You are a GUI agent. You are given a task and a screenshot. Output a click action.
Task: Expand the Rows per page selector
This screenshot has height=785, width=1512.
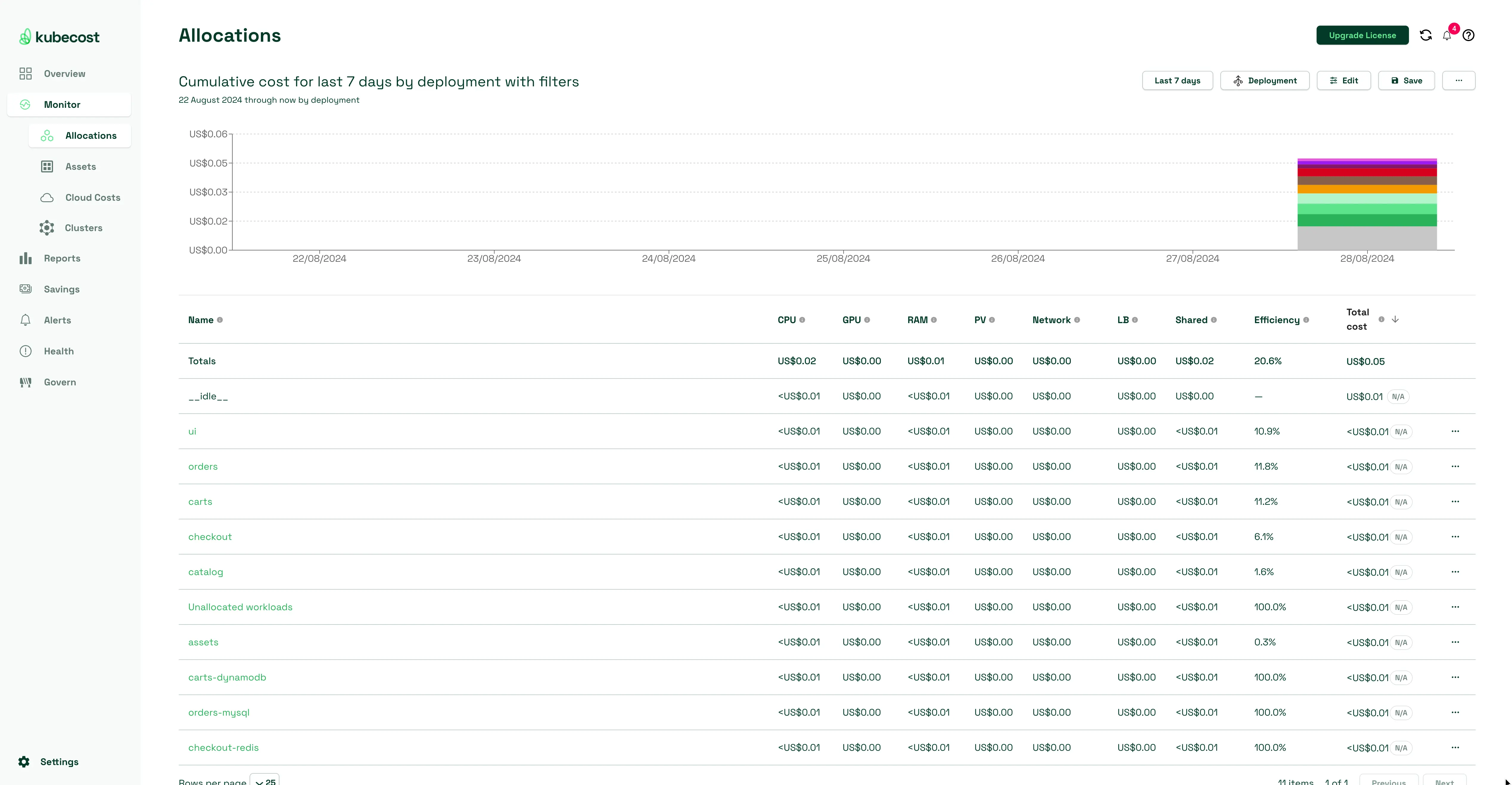pyautogui.click(x=265, y=781)
